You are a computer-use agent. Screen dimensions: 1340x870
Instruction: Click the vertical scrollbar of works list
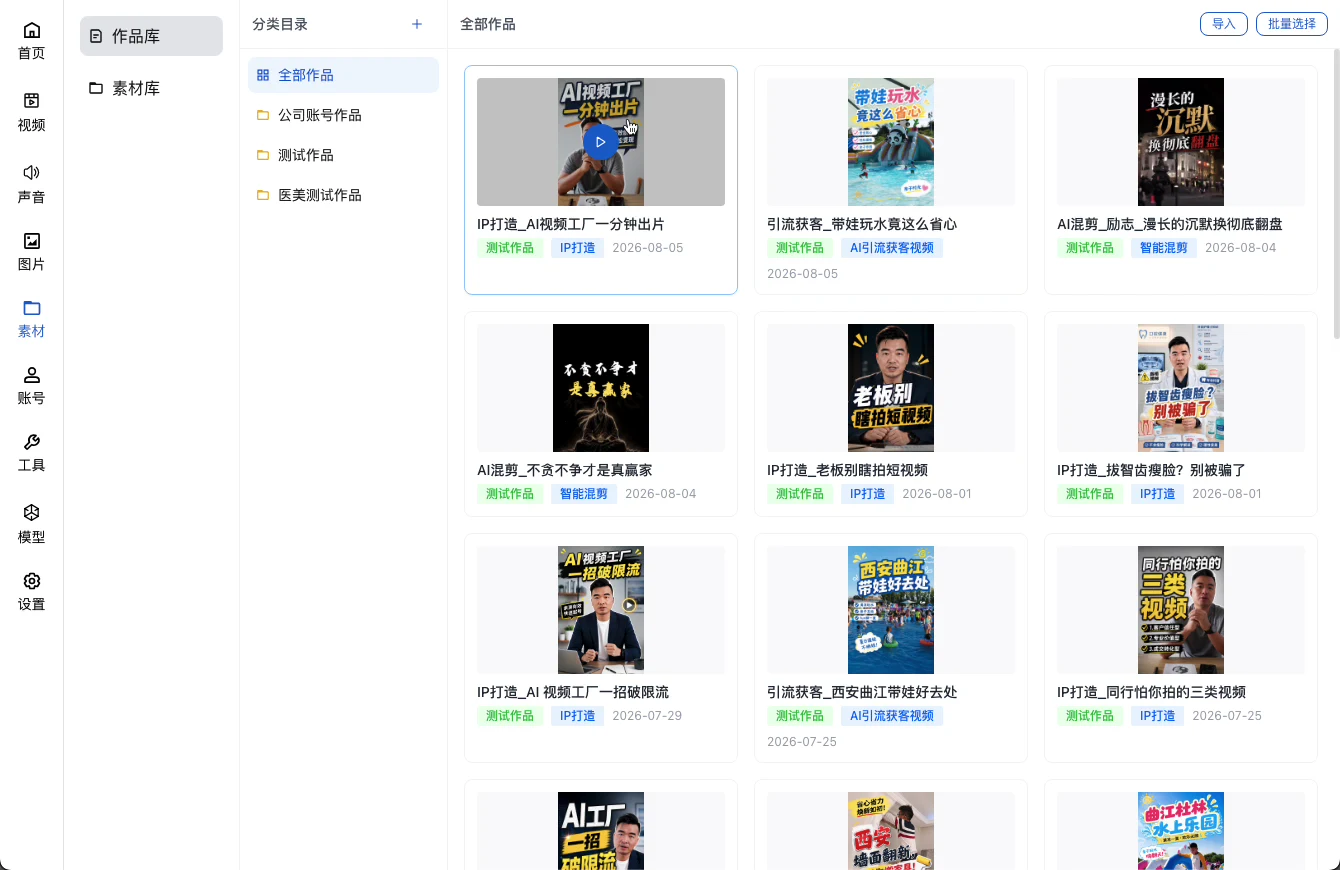[1335, 195]
